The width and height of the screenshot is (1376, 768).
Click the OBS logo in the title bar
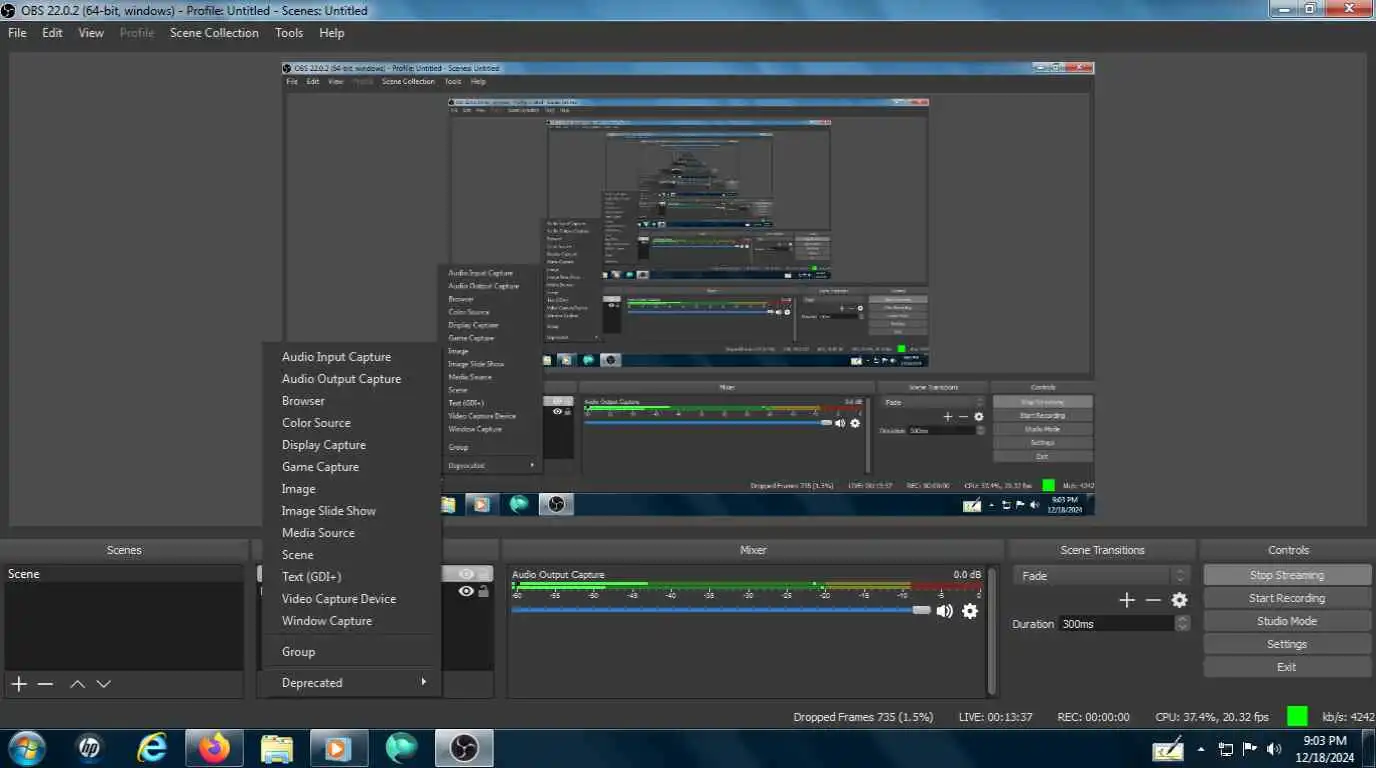point(8,10)
